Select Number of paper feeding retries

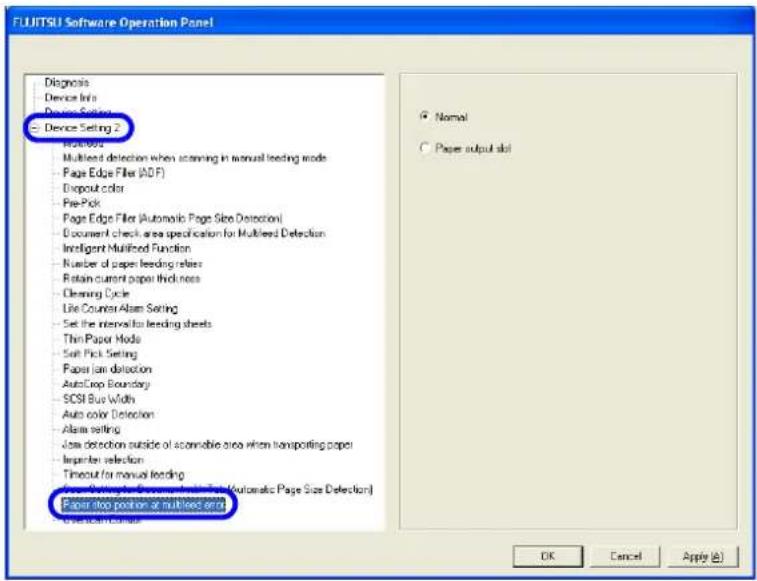click(x=133, y=264)
